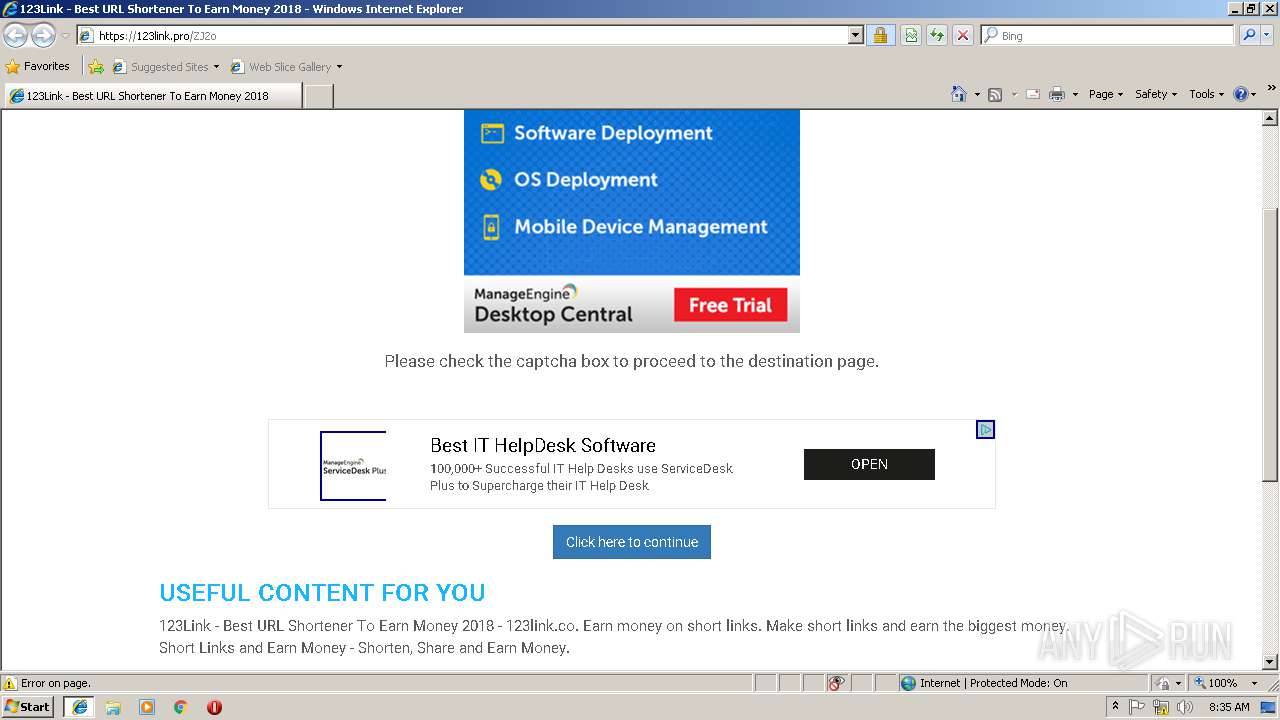Open the network tray icon

1161,707
